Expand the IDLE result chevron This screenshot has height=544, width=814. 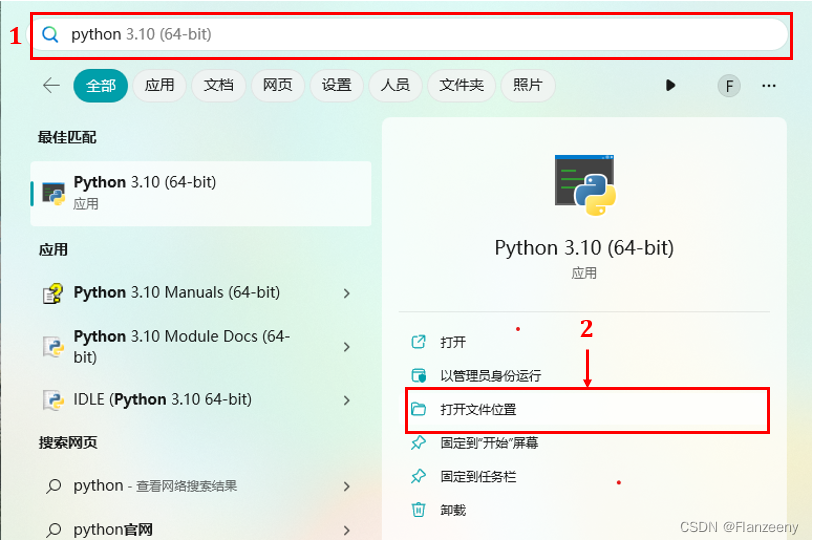347,400
